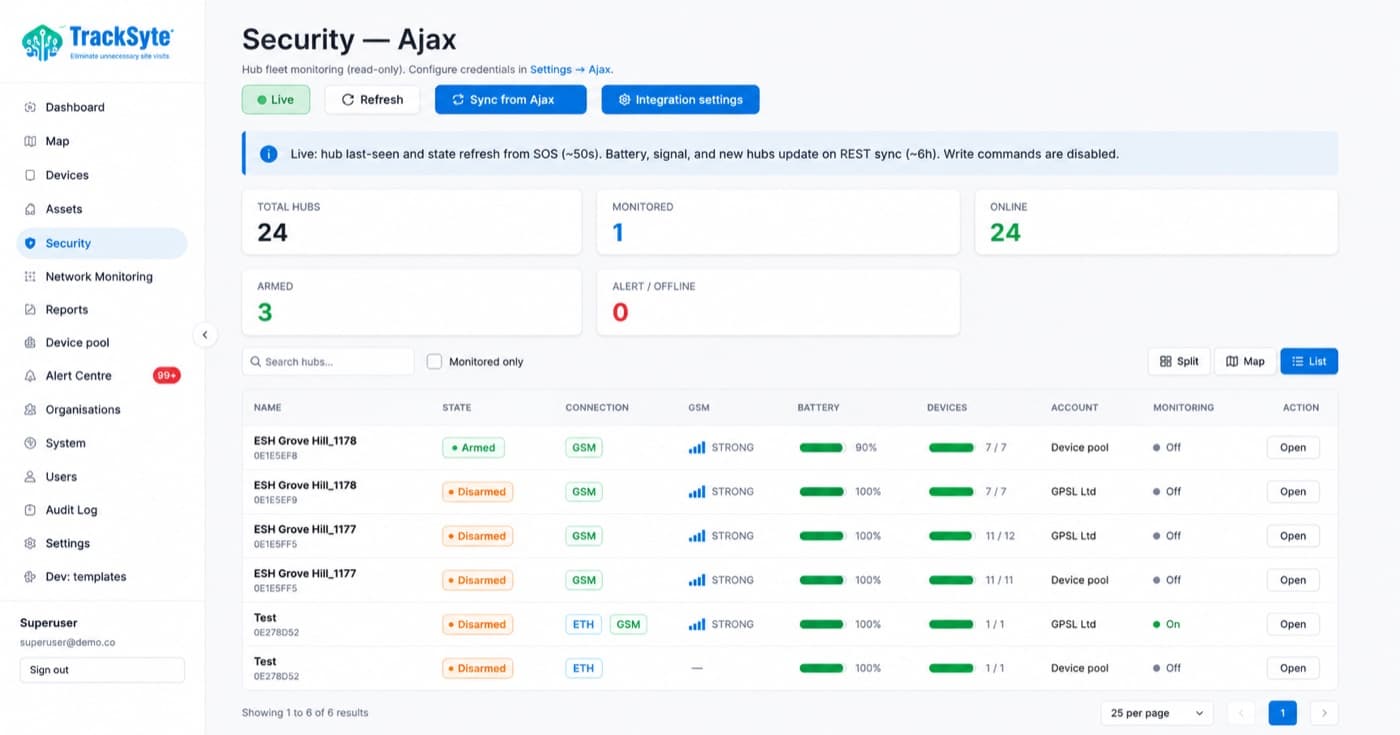Click the Assets sidebar icon
Viewport: 1400px width, 735px height.
pyautogui.click(x=30, y=209)
